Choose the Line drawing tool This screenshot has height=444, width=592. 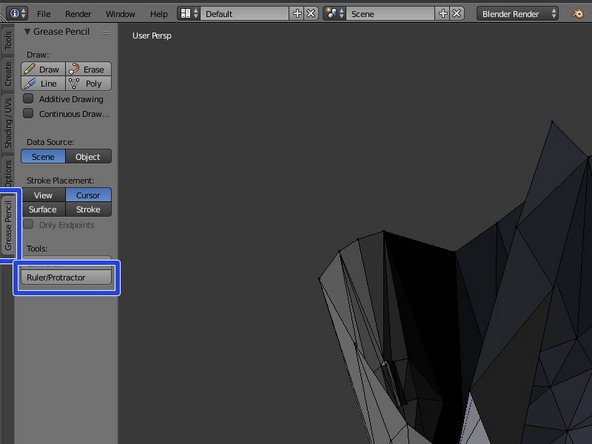(x=43, y=83)
